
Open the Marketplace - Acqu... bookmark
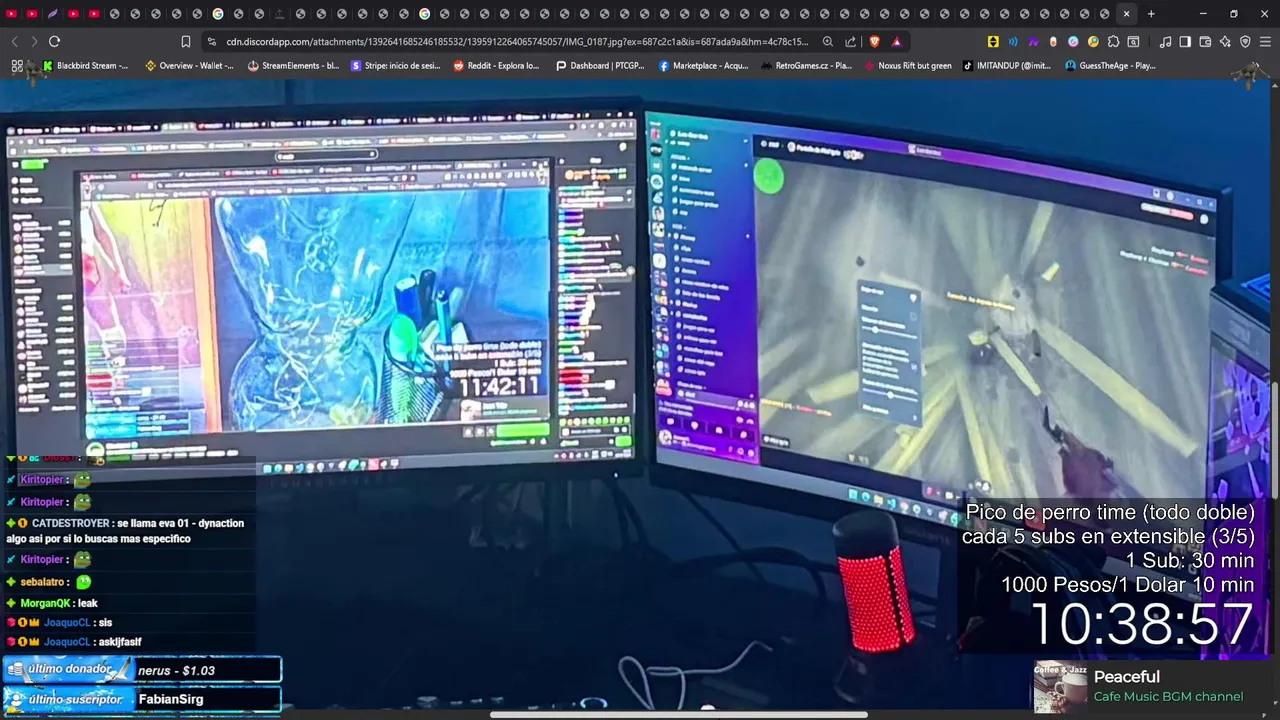coord(703,66)
